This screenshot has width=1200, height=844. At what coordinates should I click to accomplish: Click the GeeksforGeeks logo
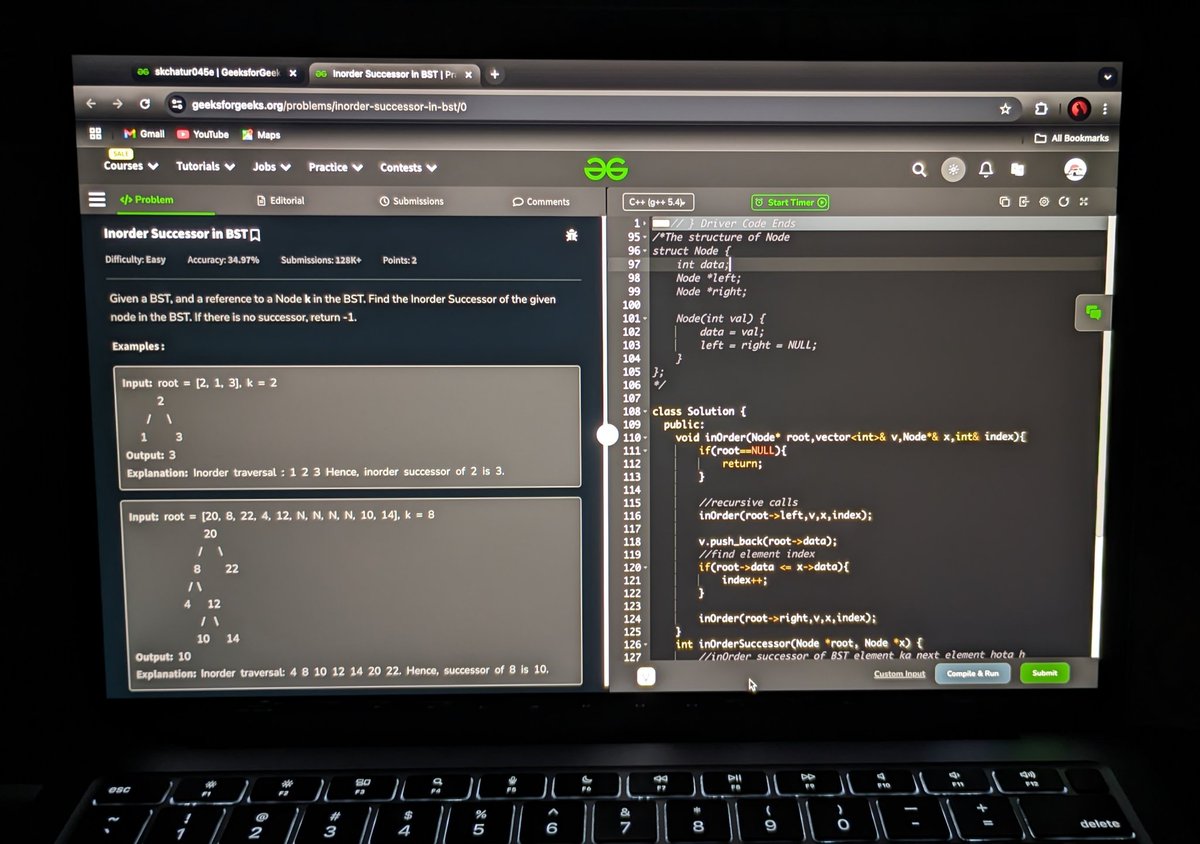tap(606, 169)
